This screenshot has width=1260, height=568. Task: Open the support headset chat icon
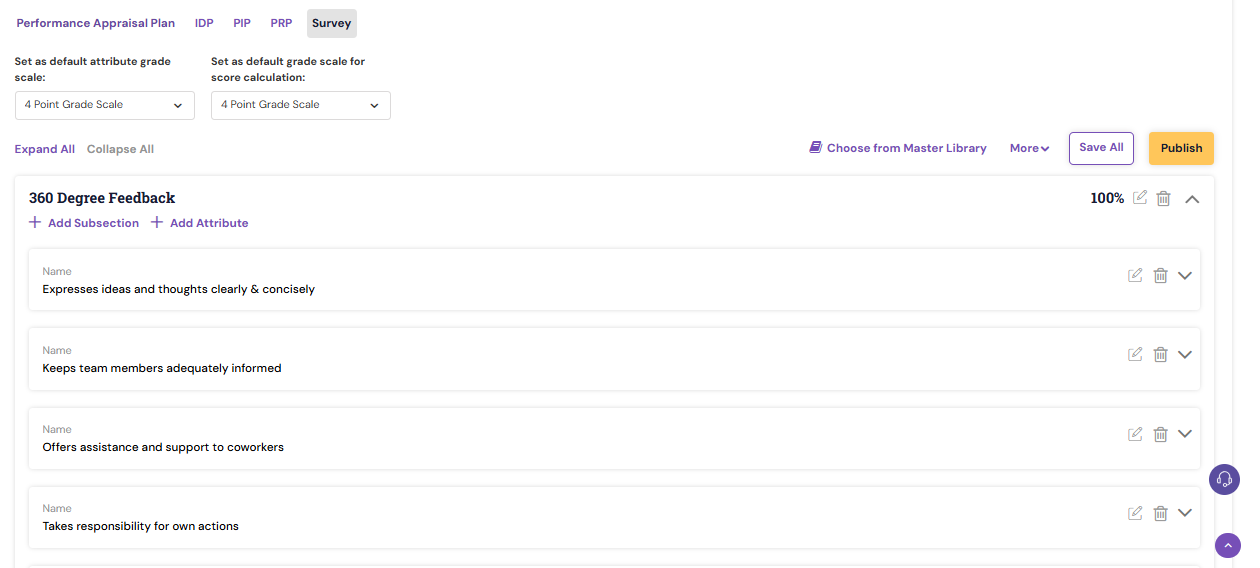tap(1224, 479)
